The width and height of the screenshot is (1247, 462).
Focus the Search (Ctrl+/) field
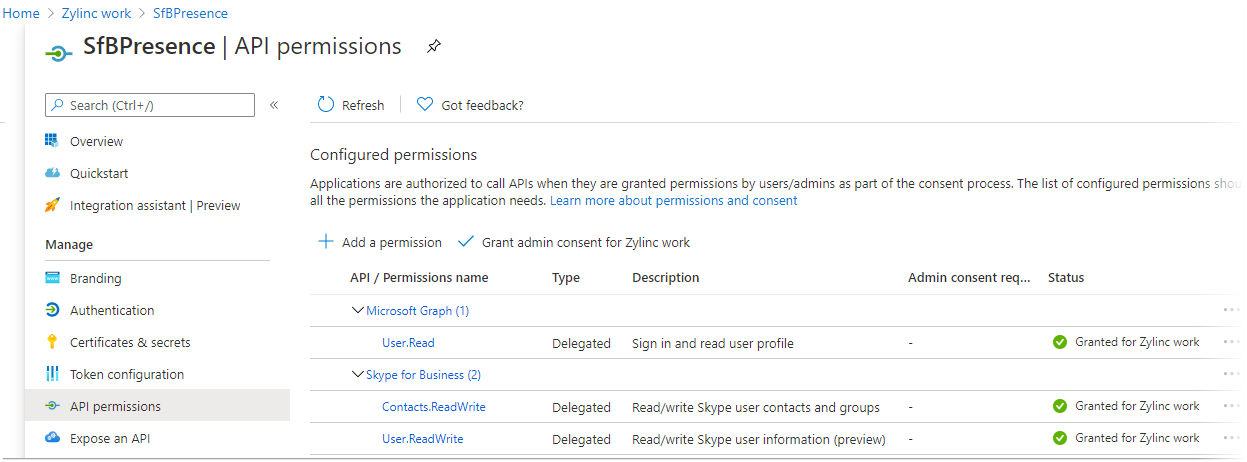tap(150, 105)
